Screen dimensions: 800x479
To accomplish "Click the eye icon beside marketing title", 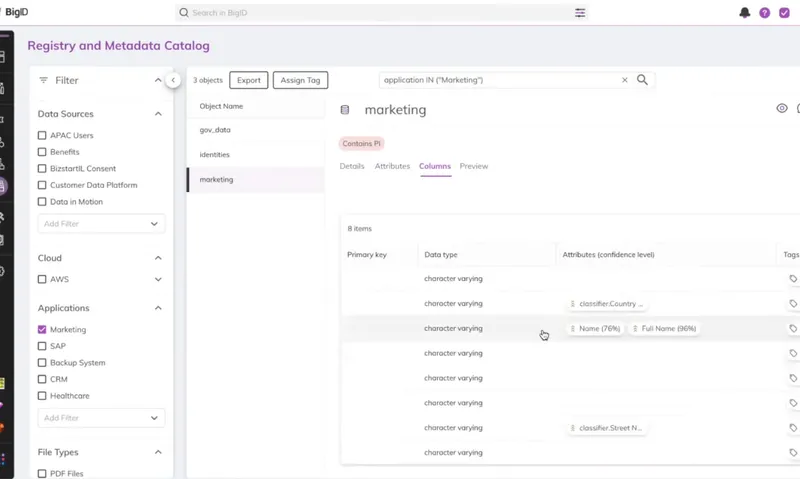I will [782, 109].
